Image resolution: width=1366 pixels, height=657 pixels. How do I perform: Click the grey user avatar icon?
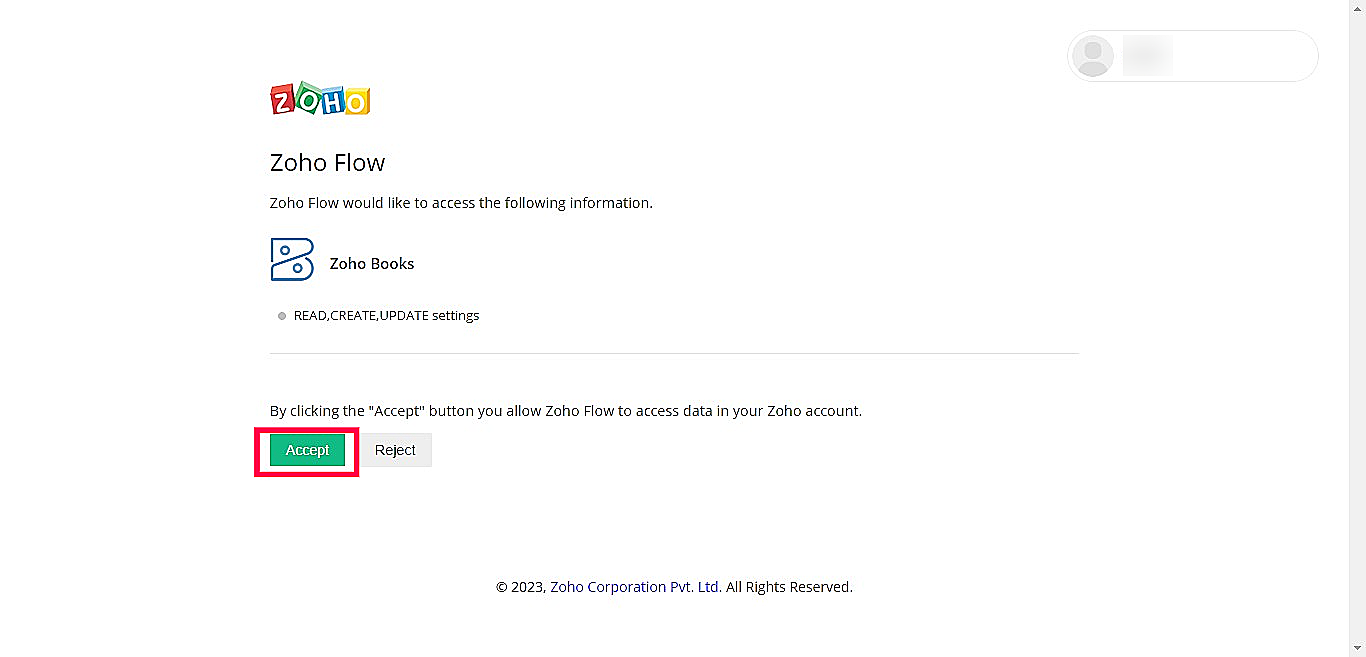(x=1093, y=56)
